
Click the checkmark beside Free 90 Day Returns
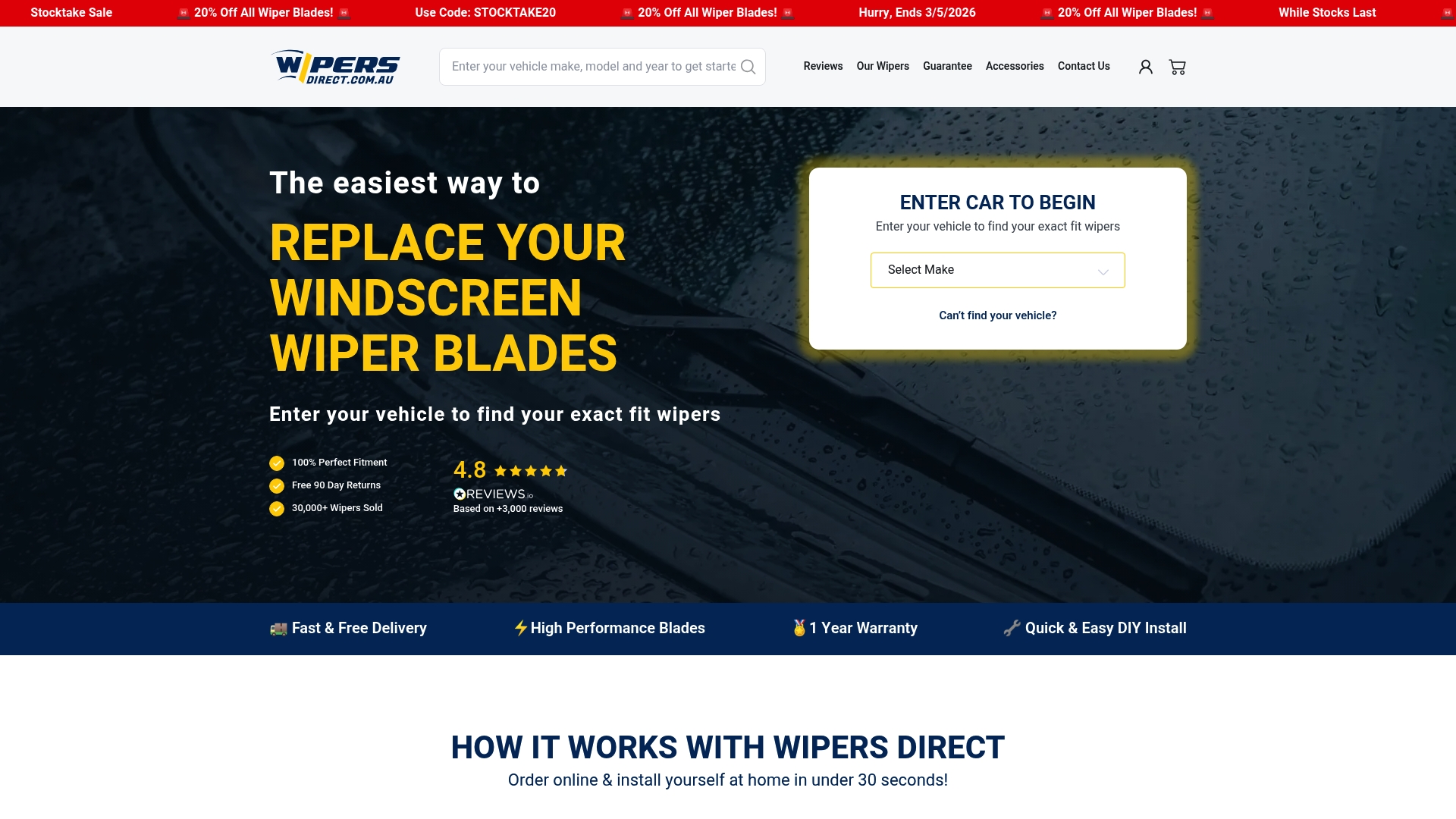tap(276, 485)
